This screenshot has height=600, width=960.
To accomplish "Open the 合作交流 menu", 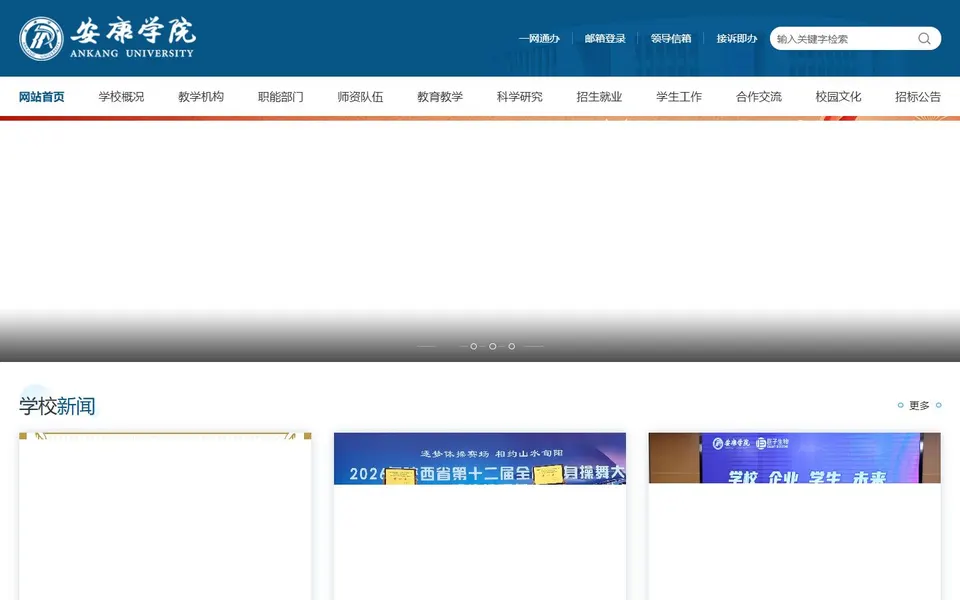I will 759,97.
